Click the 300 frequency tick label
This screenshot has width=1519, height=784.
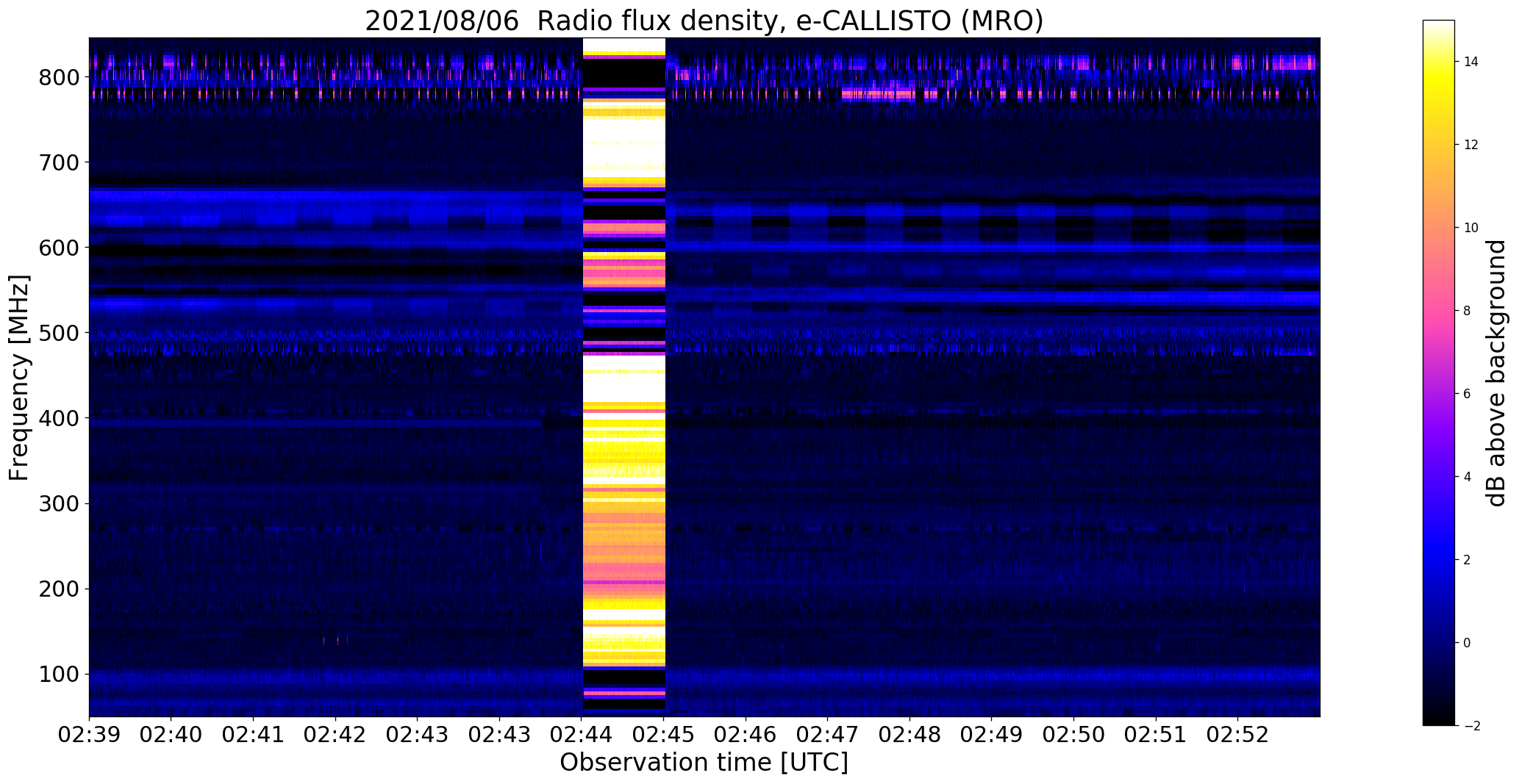tap(58, 503)
